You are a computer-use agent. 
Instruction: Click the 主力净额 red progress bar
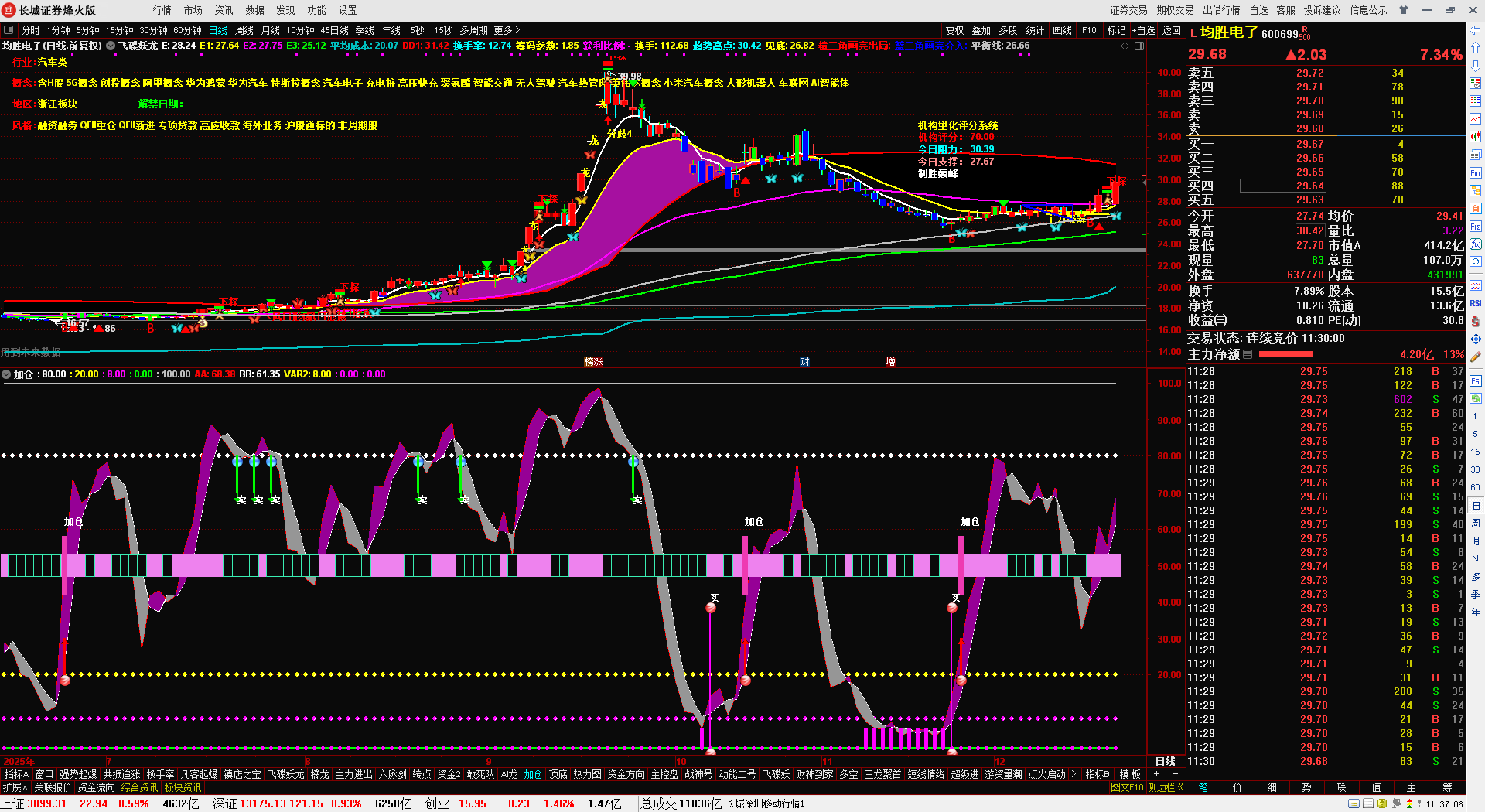1285,354
